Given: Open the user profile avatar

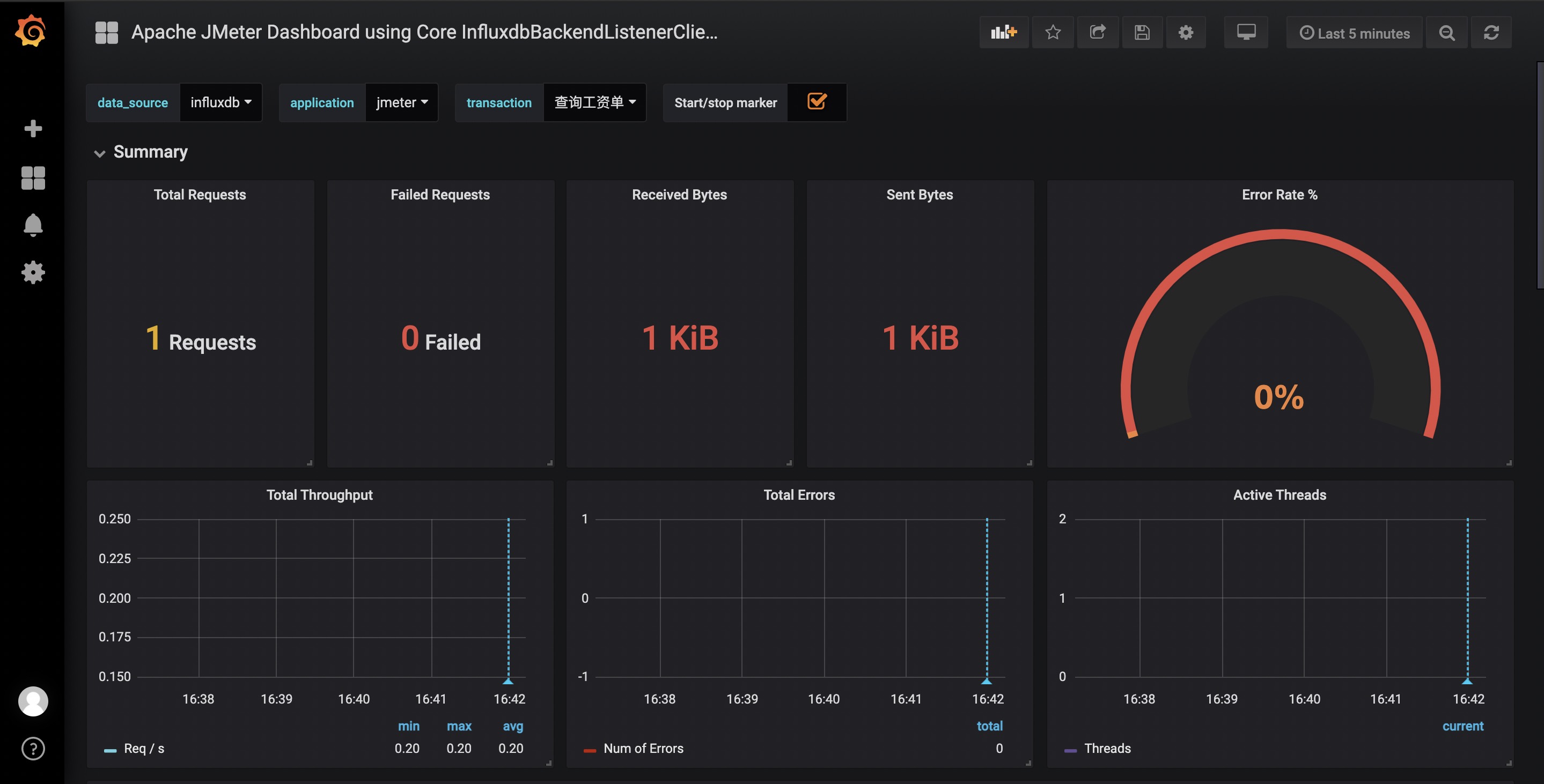Looking at the screenshot, I should point(33,701).
